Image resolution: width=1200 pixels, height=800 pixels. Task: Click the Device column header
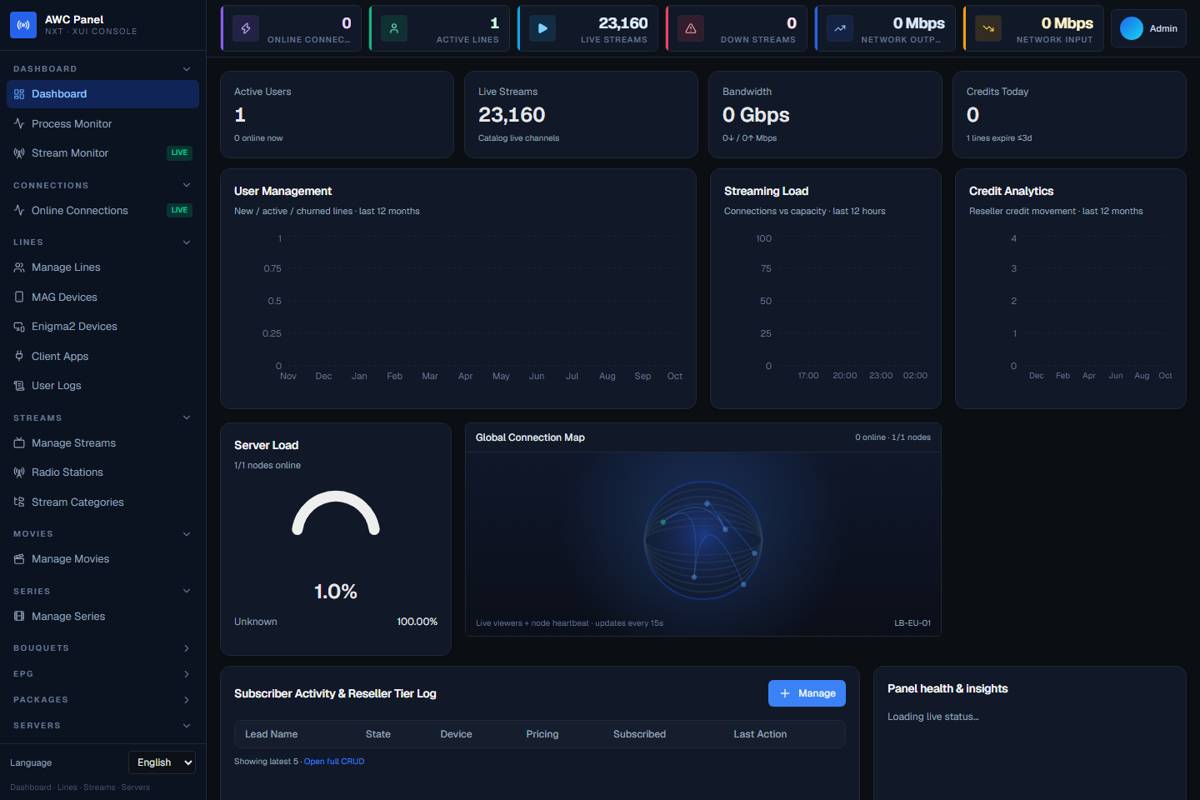(456, 734)
